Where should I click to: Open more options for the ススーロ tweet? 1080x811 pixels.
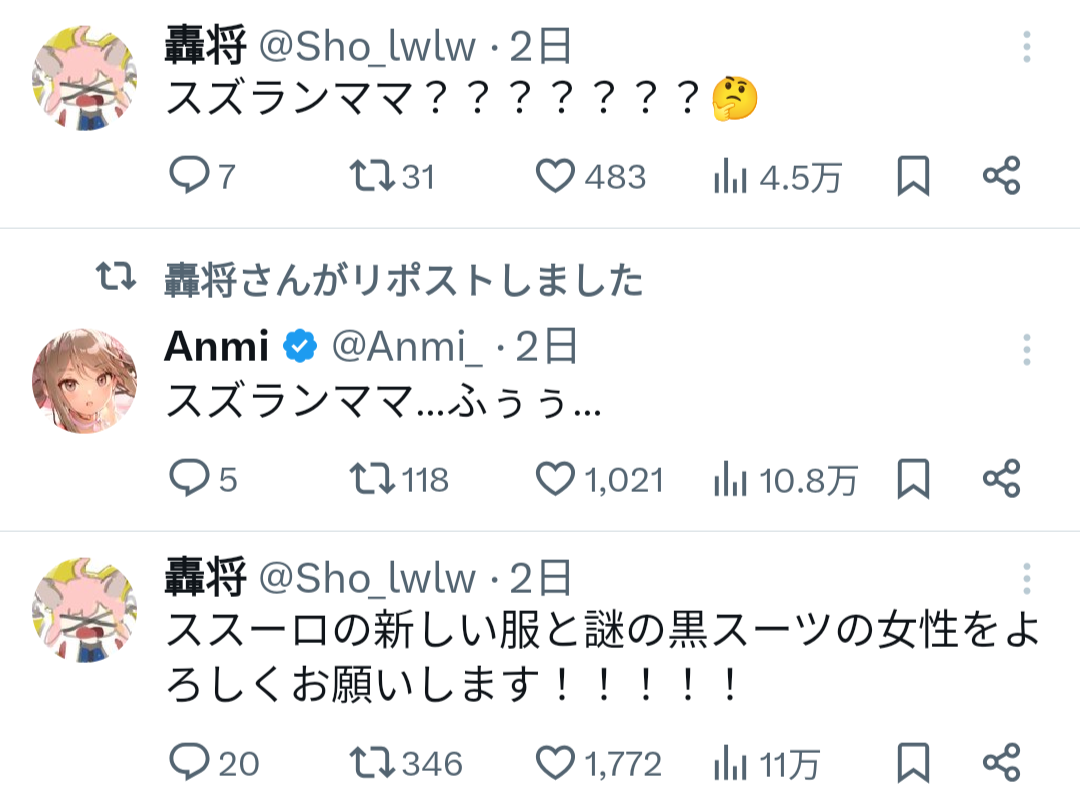tap(1027, 578)
